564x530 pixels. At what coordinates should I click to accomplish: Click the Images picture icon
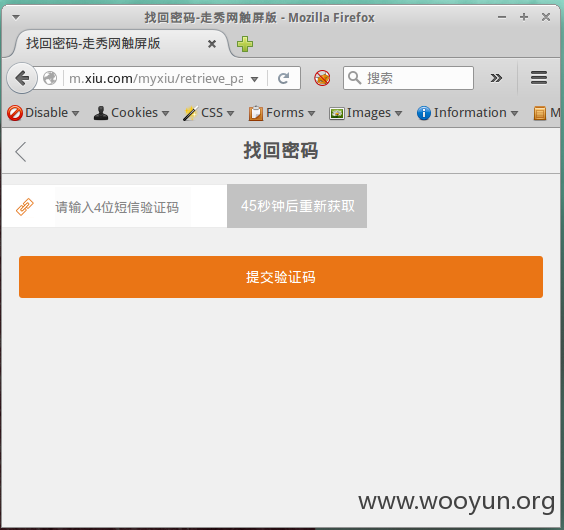pos(337,114)
